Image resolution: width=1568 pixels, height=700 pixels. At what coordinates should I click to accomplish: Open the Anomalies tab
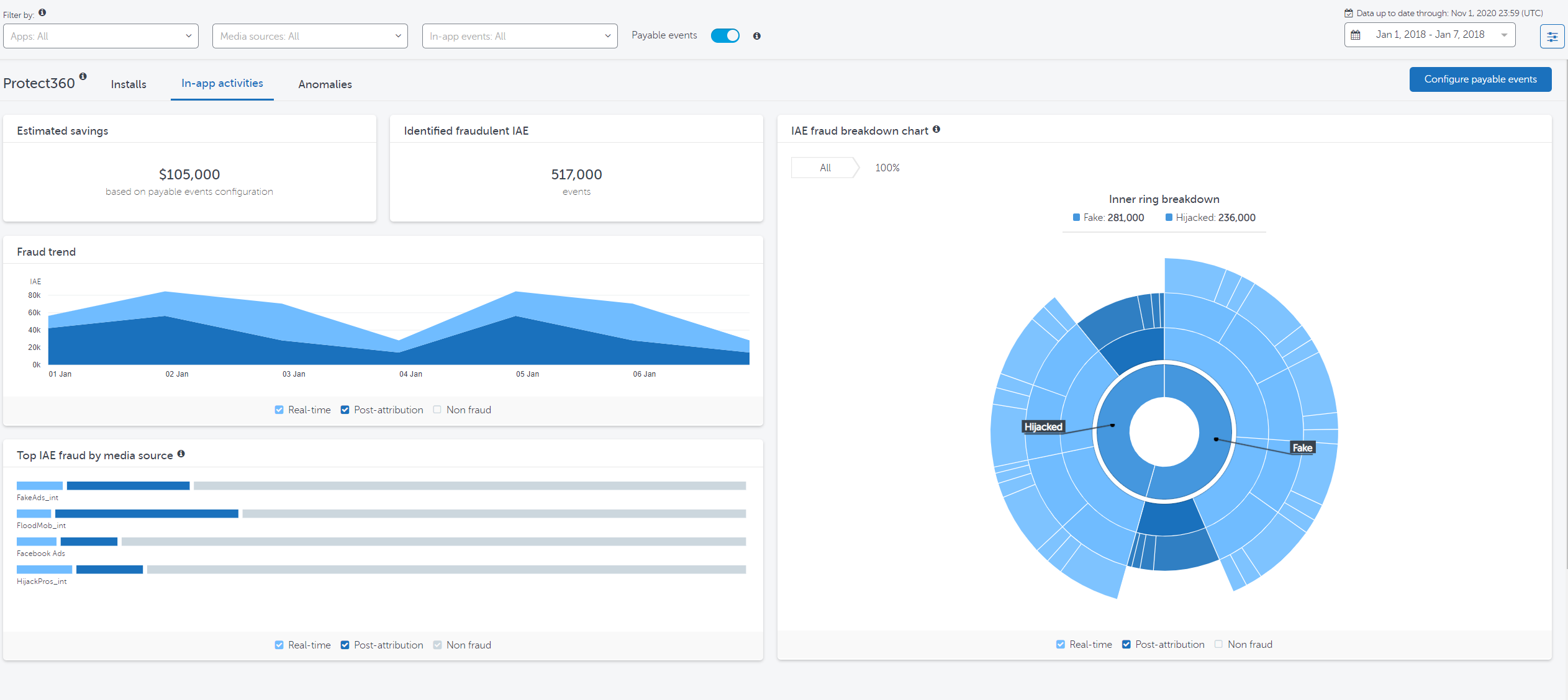tap(325, 84)
